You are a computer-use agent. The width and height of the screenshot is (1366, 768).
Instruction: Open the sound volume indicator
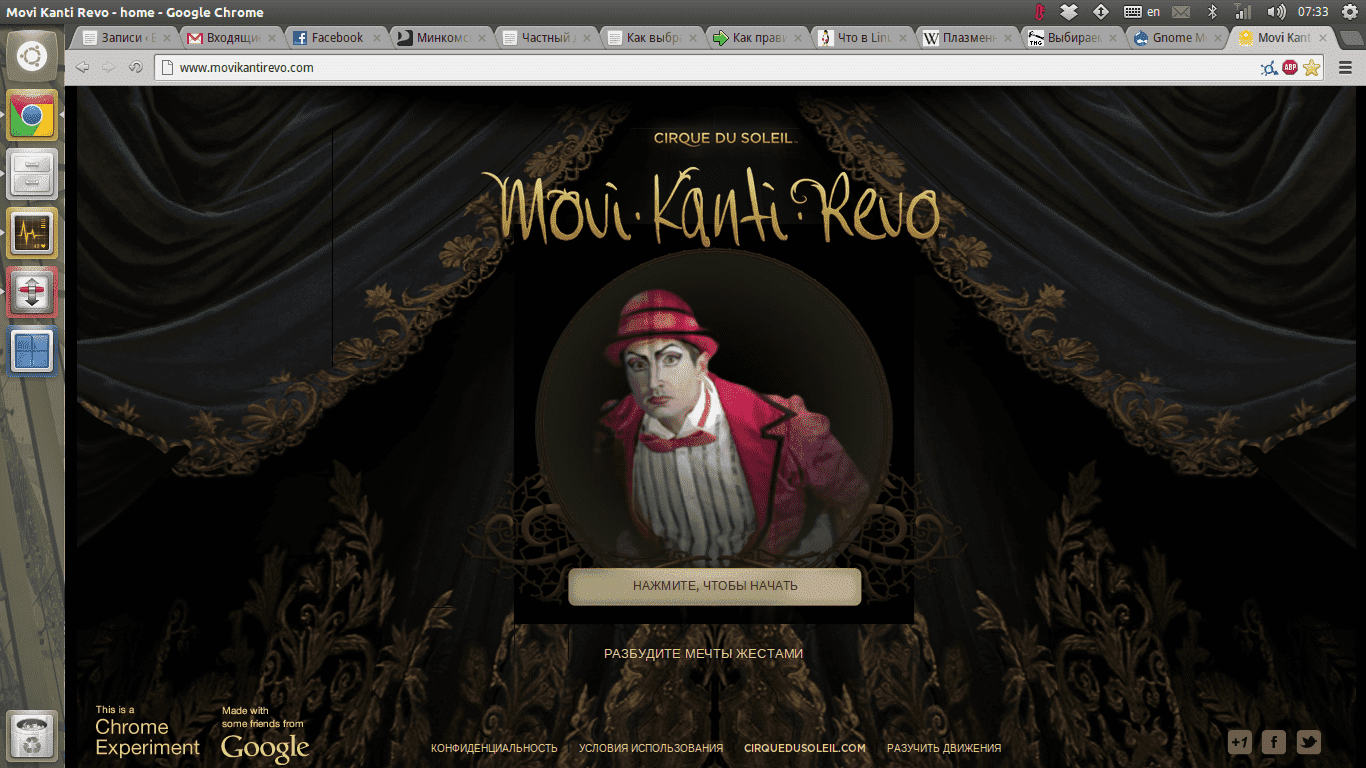pos(1276,12)
